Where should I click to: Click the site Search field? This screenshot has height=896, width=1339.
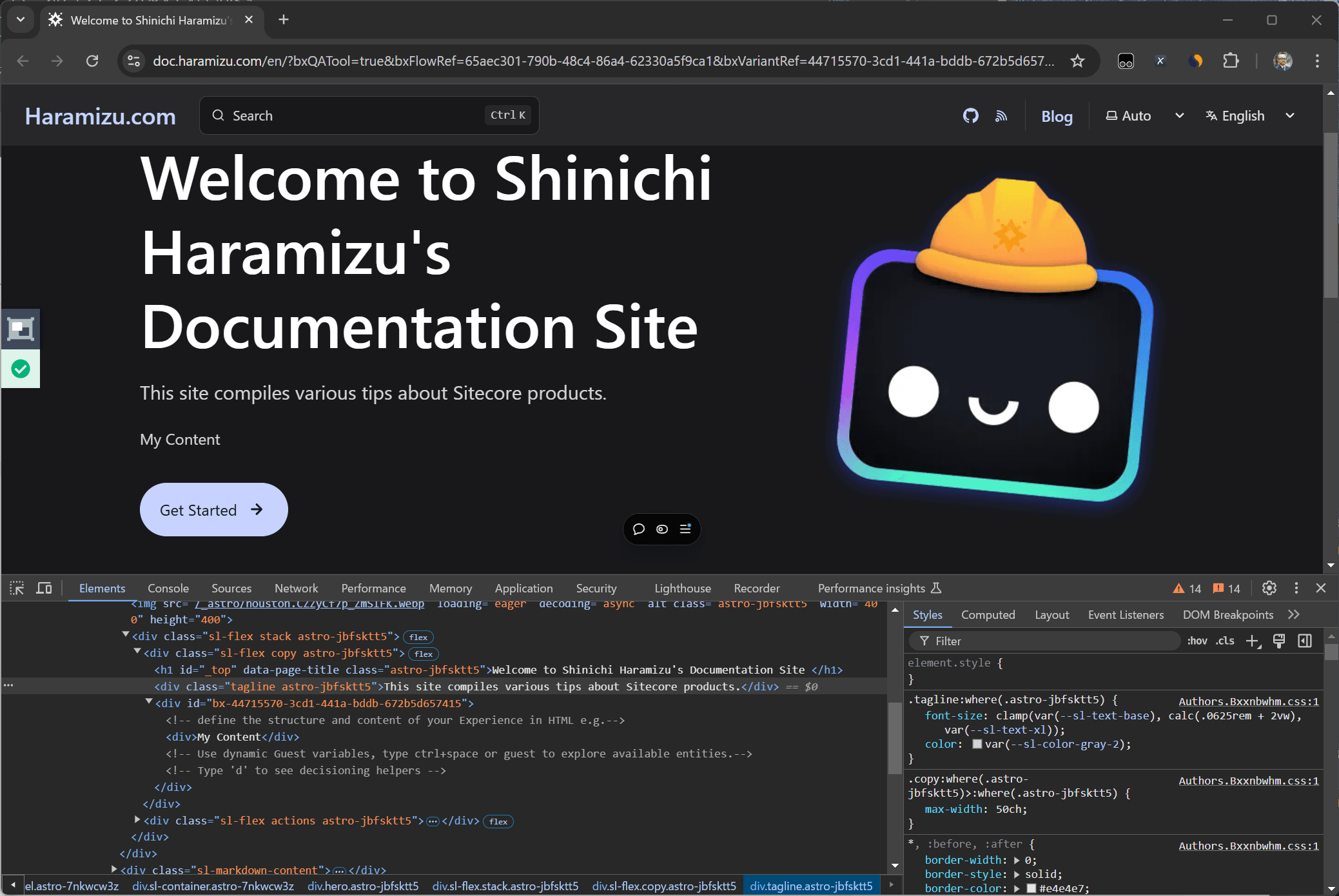pyautogui.click(x=369, y=116)
